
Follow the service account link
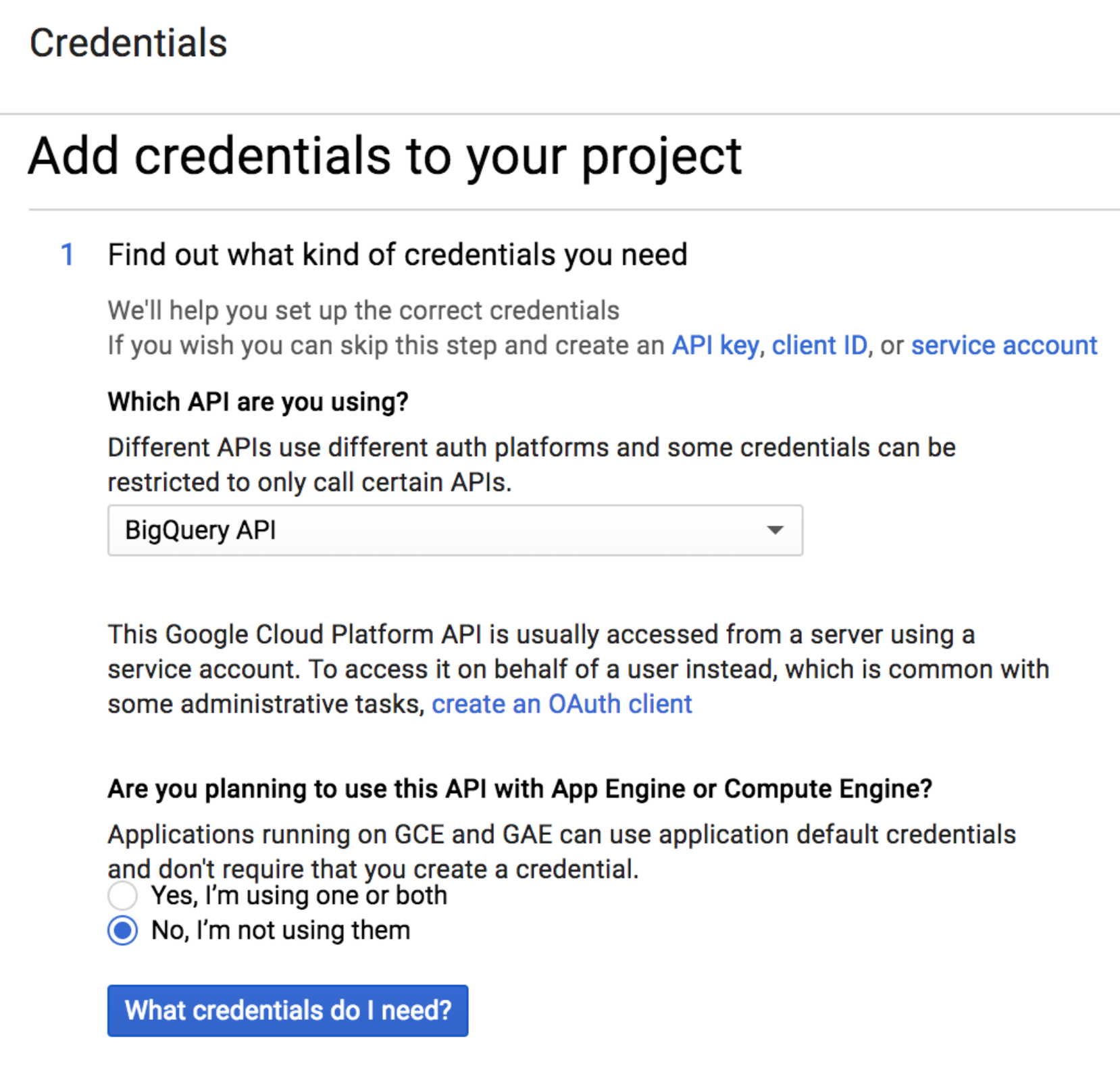coord(1004,345)
